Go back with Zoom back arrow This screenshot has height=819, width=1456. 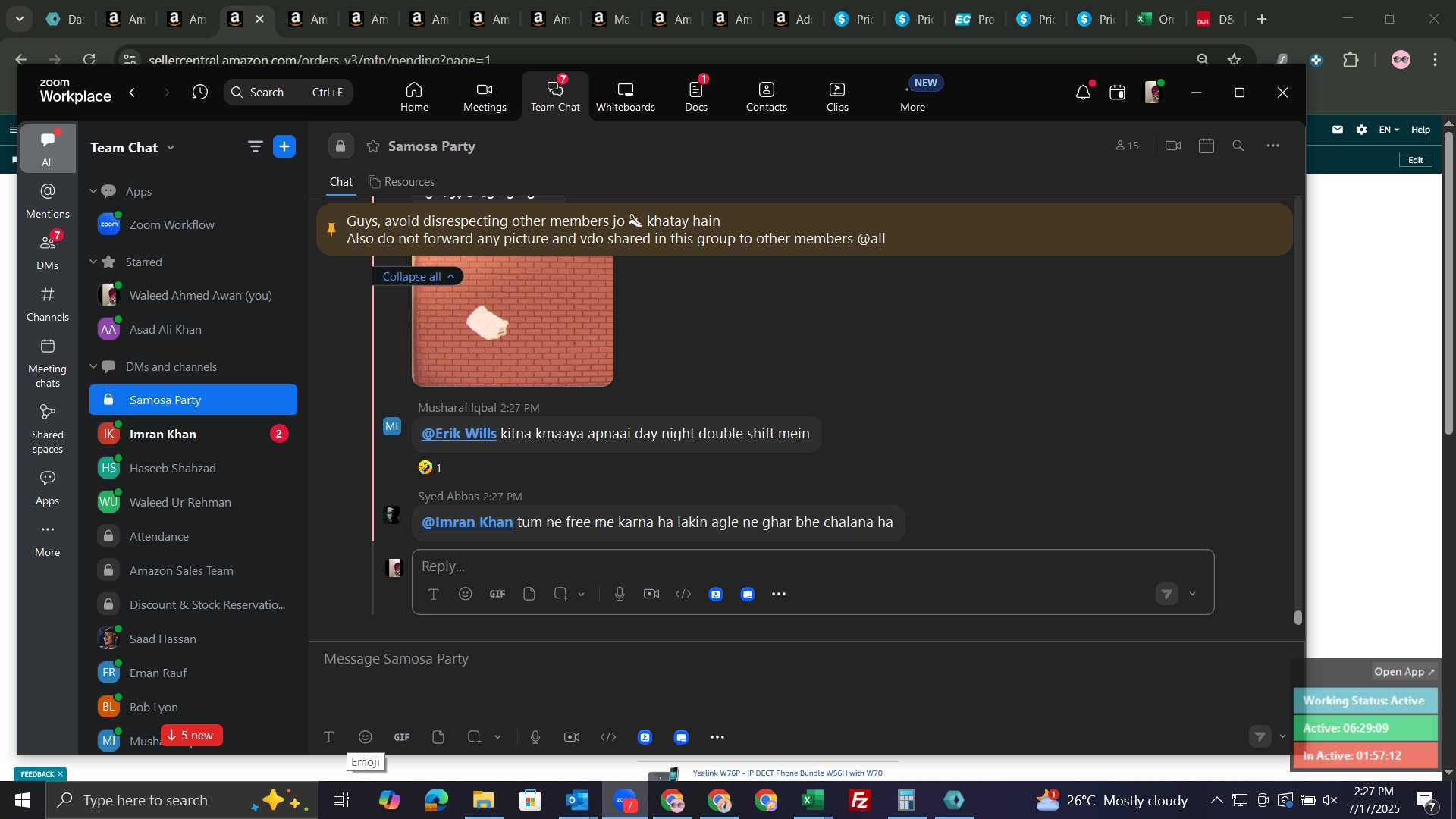[133, 93]
